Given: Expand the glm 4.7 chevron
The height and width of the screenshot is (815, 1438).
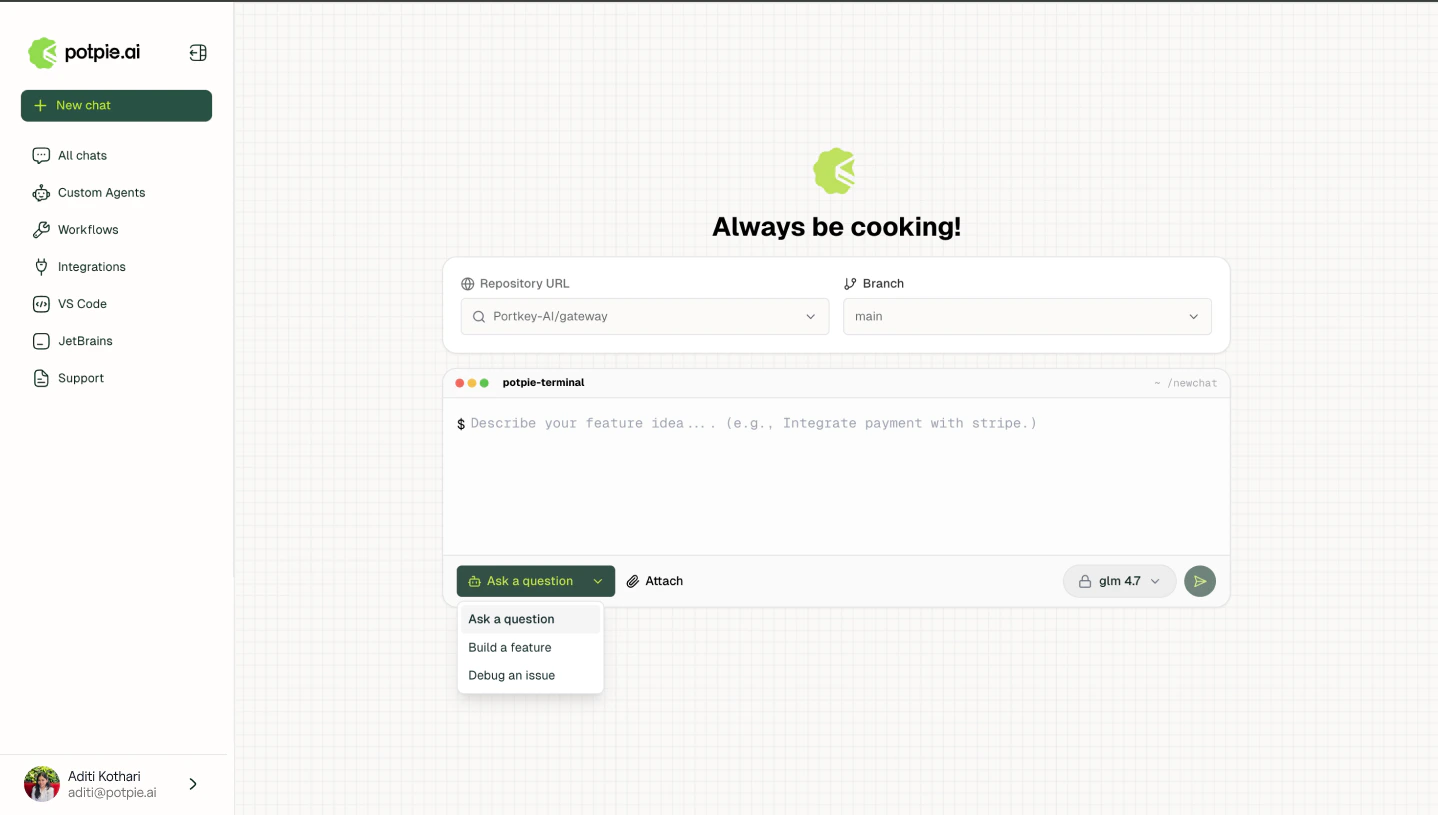Looking at the screenshot, I should click(x=1155, y=581).
